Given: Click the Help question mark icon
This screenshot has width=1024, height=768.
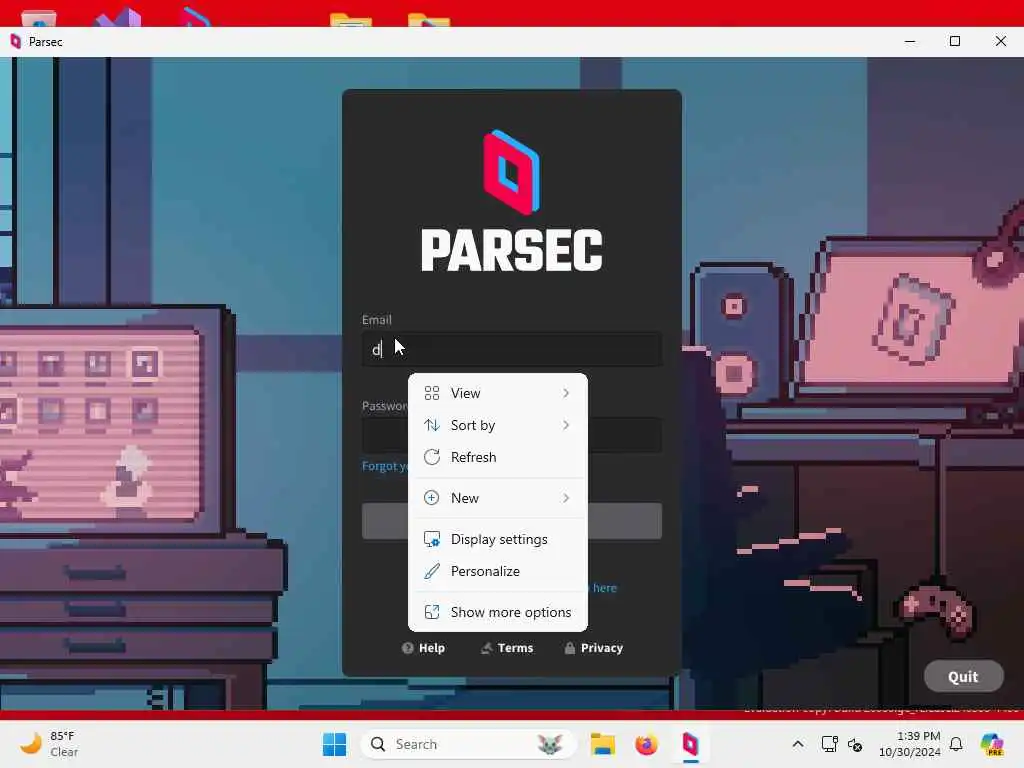Looking at the screenshot, I should [x=408, y=648].
